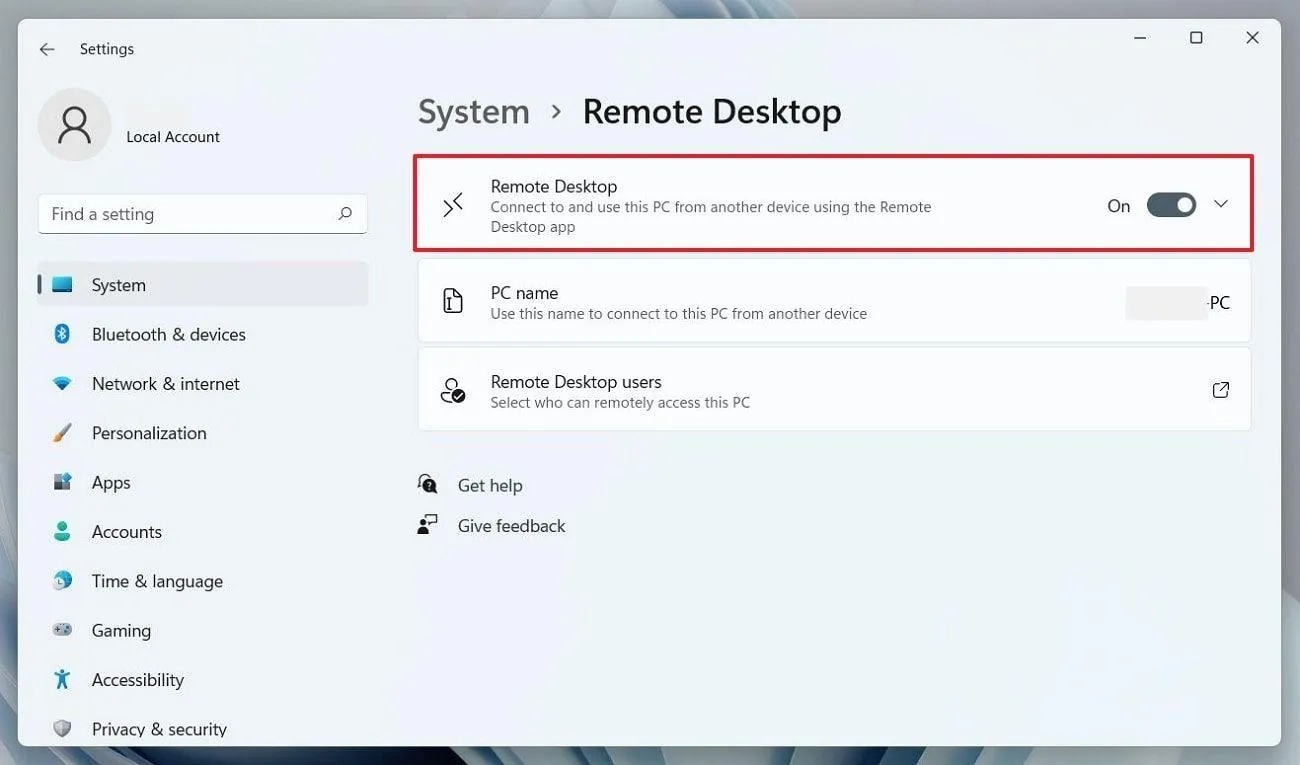Turn off the Remote Desktop toggle
The height and width of the screenshot is (765, 1300).
pyautogui.click(x=1171, y=205)
